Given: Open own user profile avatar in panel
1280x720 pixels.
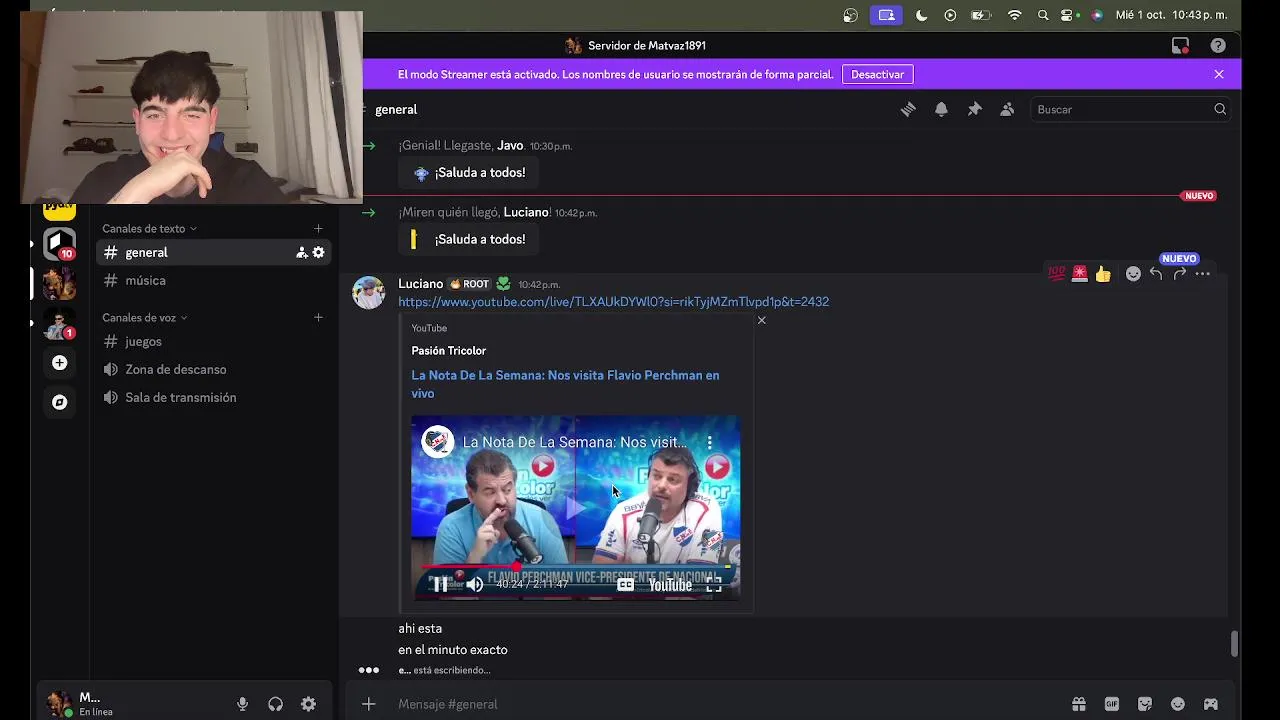Looking at the screenshot, I should 59,703.
